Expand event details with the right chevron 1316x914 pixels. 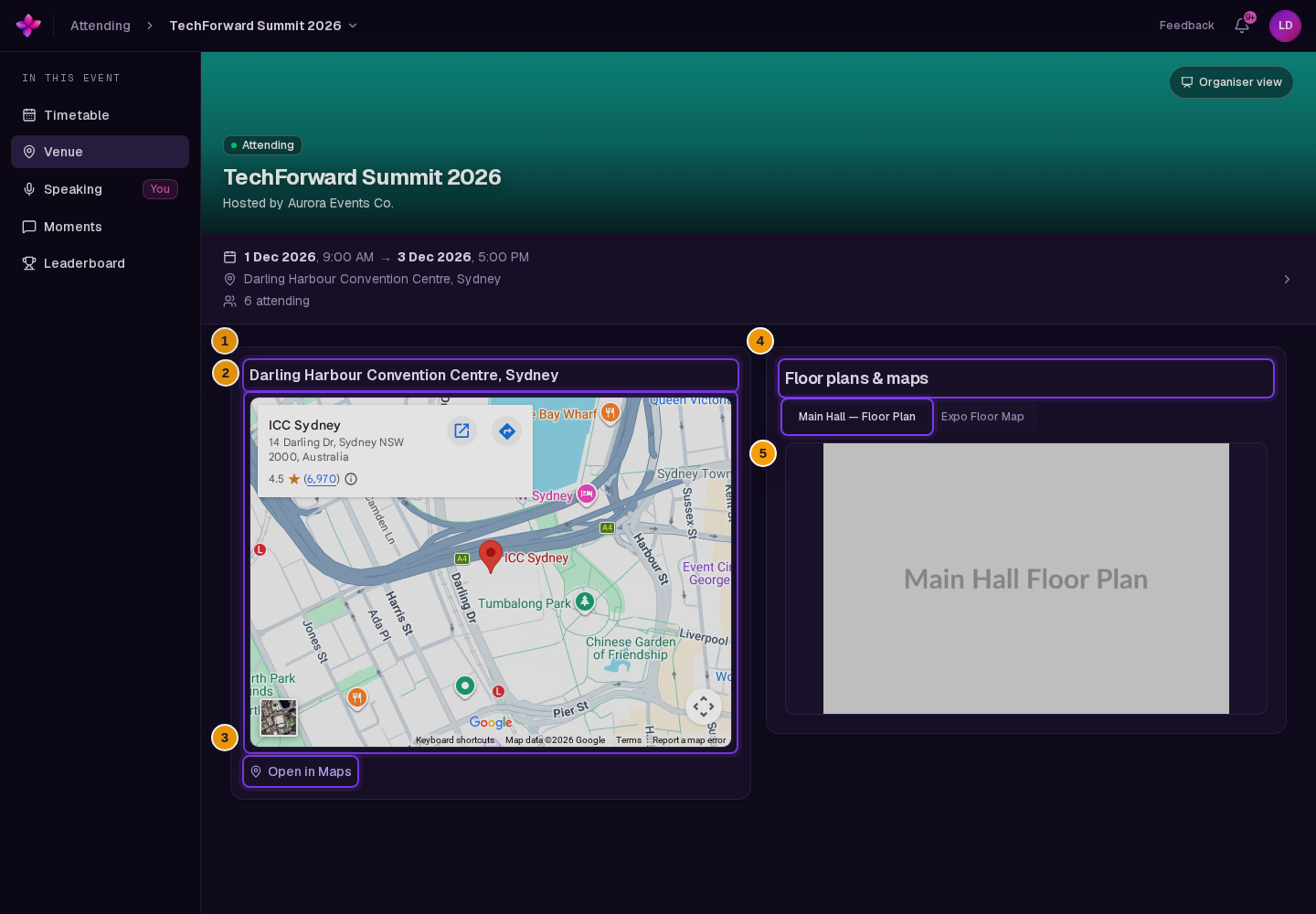tap(1287, 279)
